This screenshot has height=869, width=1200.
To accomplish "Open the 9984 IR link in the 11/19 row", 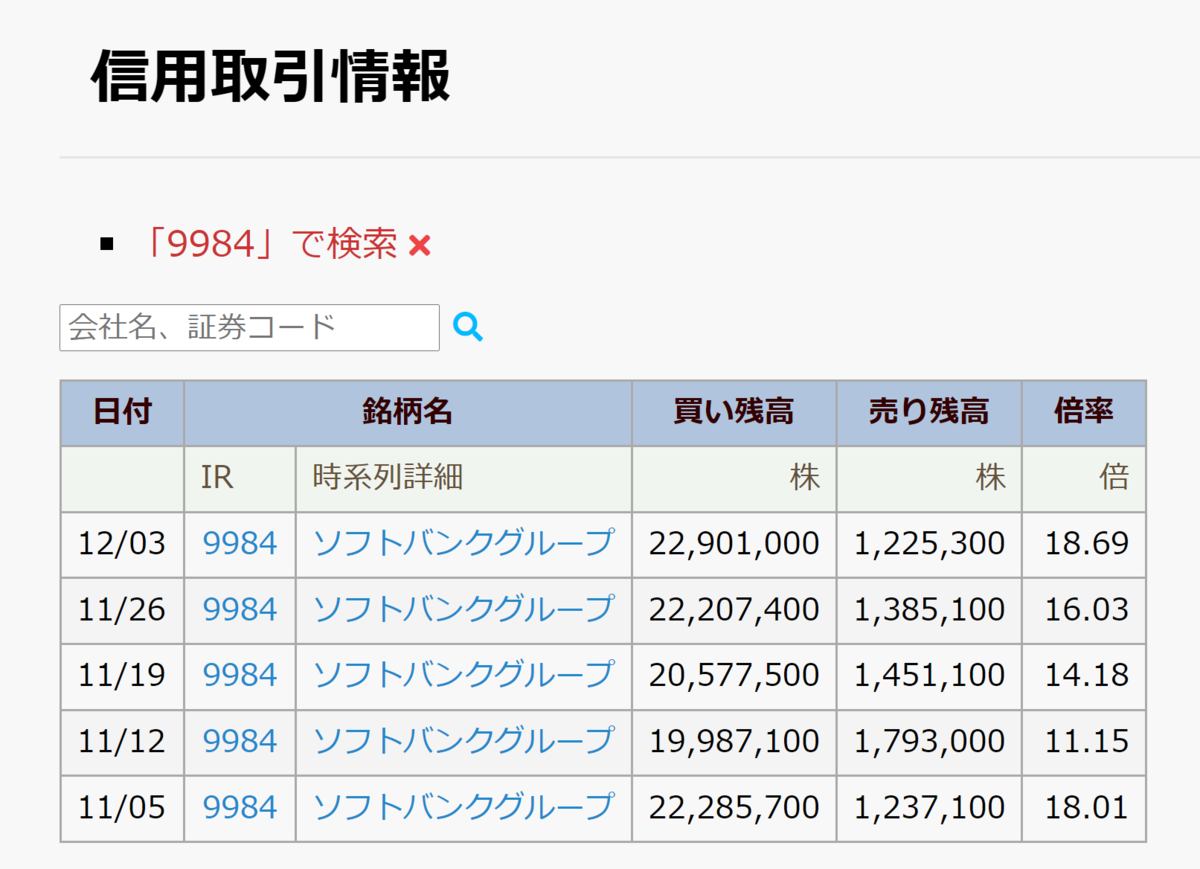I will point(240,675).
